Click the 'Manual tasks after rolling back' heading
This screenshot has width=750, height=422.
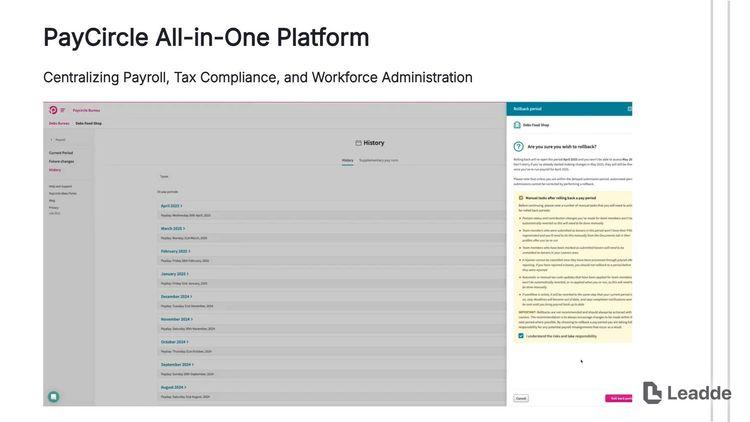click(x=561, y=198)
